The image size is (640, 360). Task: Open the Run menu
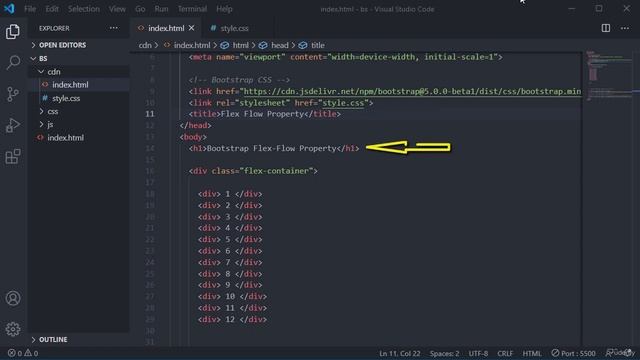click(x=161, y=9)
